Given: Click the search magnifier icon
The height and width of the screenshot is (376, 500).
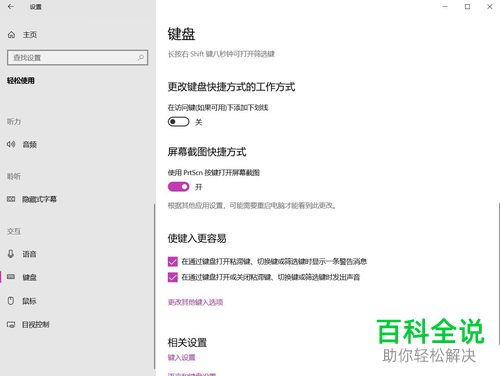Looking at the screenshot, I should pos(141,58).
